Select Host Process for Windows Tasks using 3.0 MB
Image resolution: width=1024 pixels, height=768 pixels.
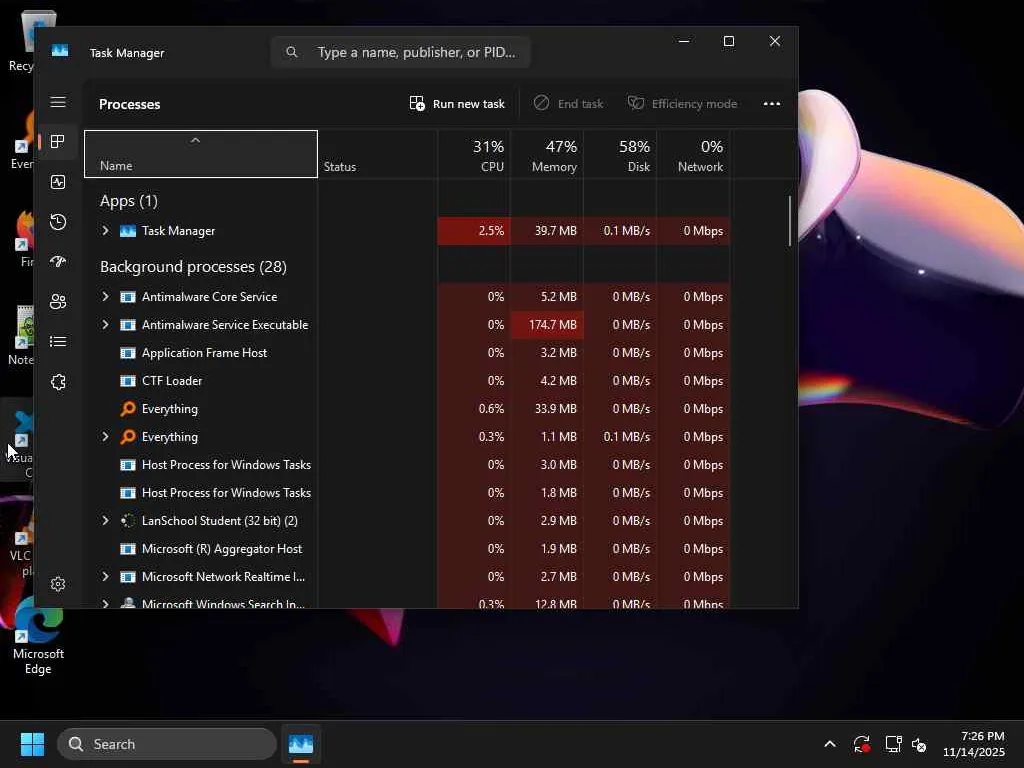click(x=408, y=465)
